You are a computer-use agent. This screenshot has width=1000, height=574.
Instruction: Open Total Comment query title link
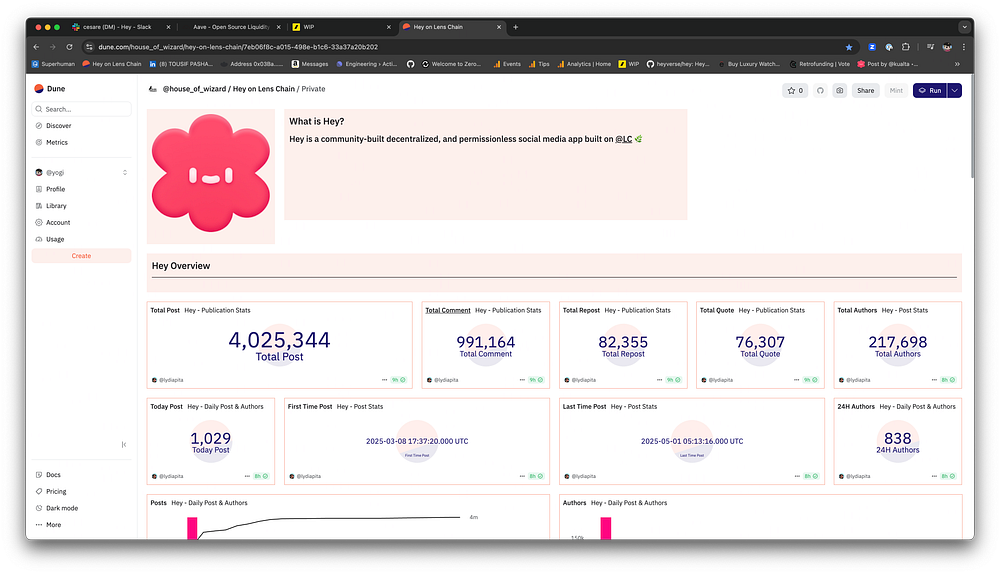click(448, 310)
